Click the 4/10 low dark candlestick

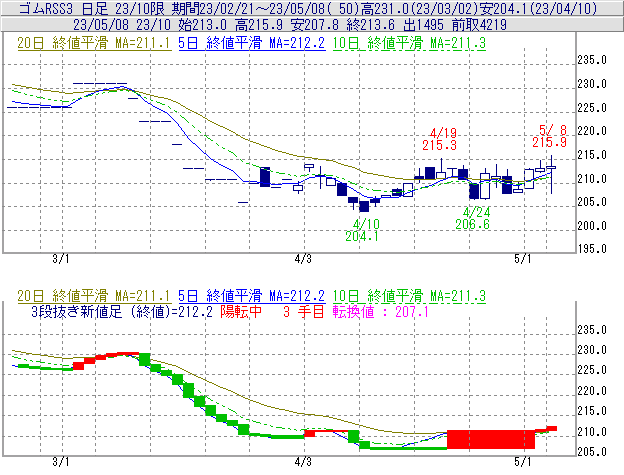[x=364, y=206]
